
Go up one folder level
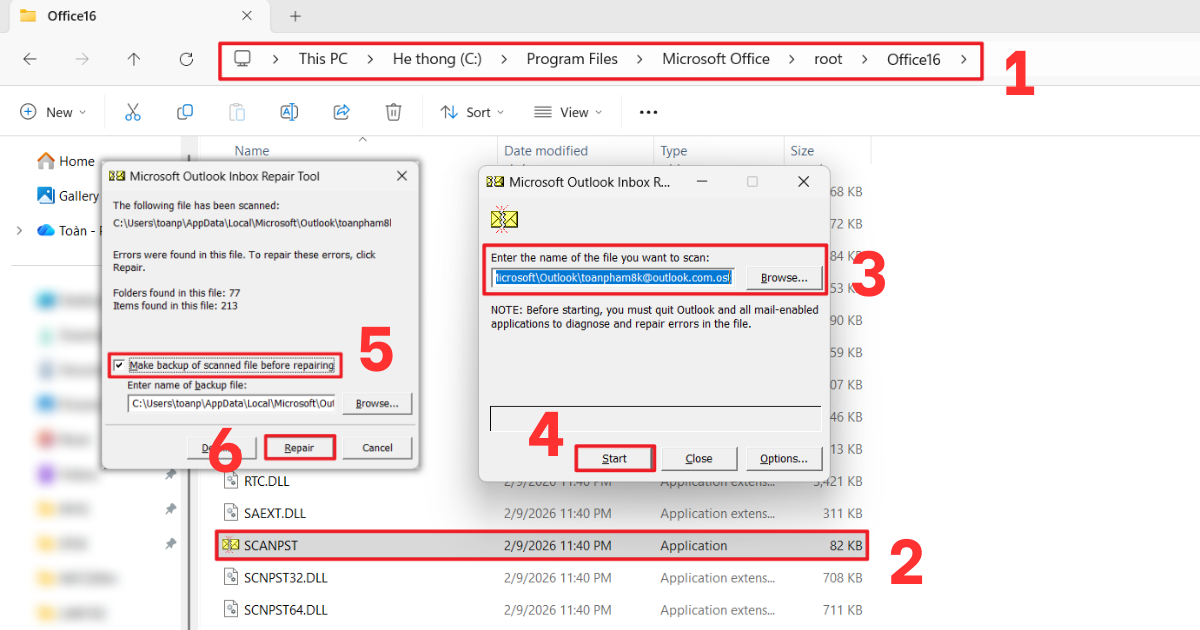134,59
